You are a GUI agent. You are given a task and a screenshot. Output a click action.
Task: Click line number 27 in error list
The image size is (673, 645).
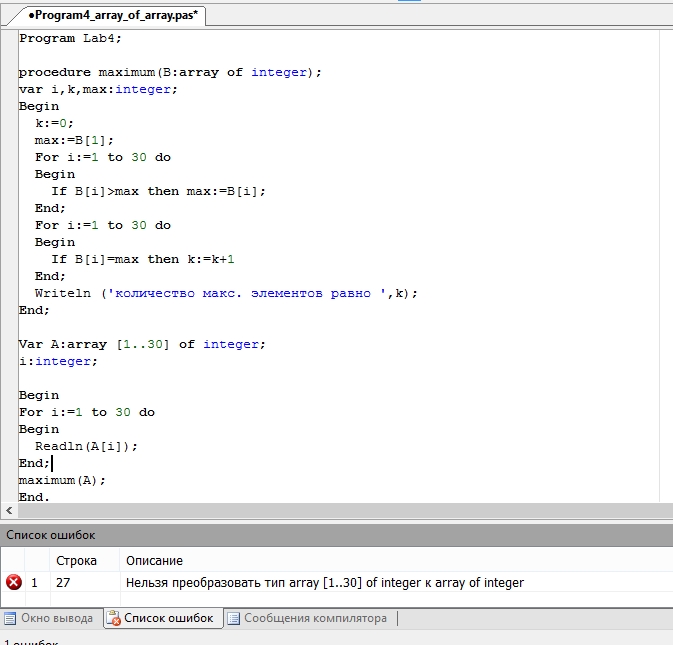63,583
